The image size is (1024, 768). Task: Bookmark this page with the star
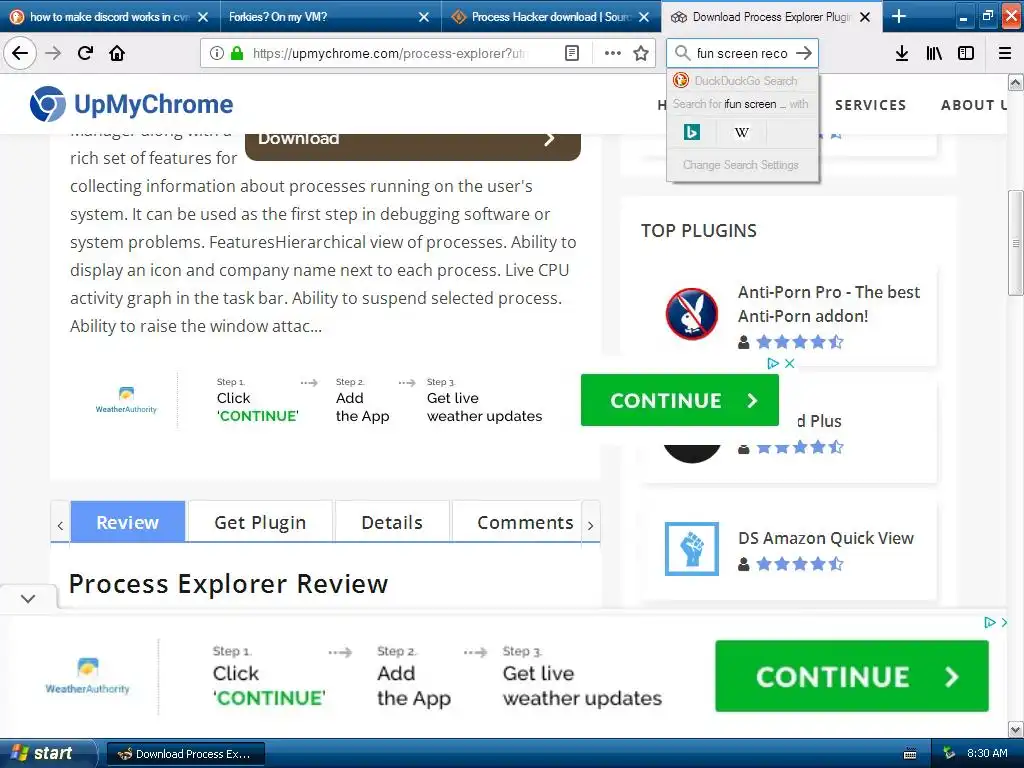[x=641, y=53]
